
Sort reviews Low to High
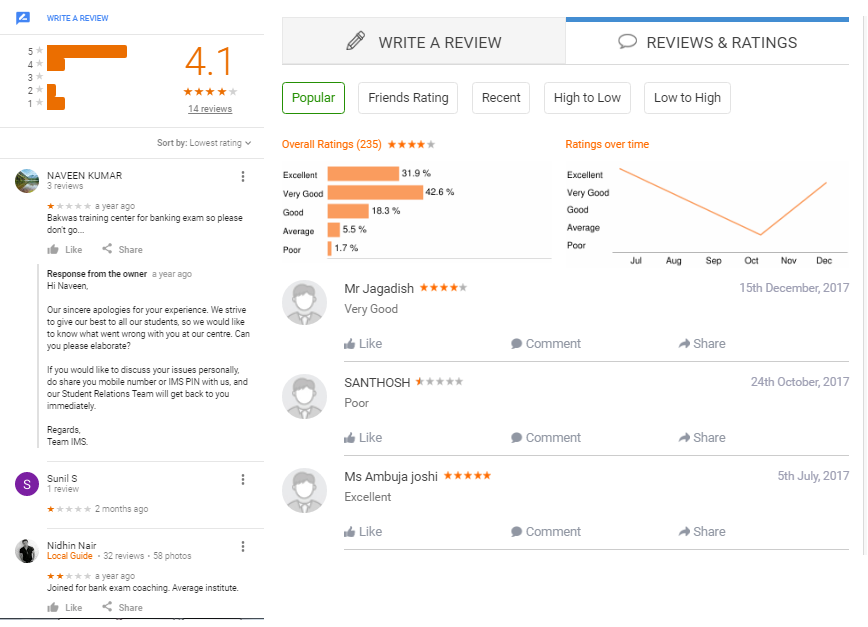coord(688,98)
